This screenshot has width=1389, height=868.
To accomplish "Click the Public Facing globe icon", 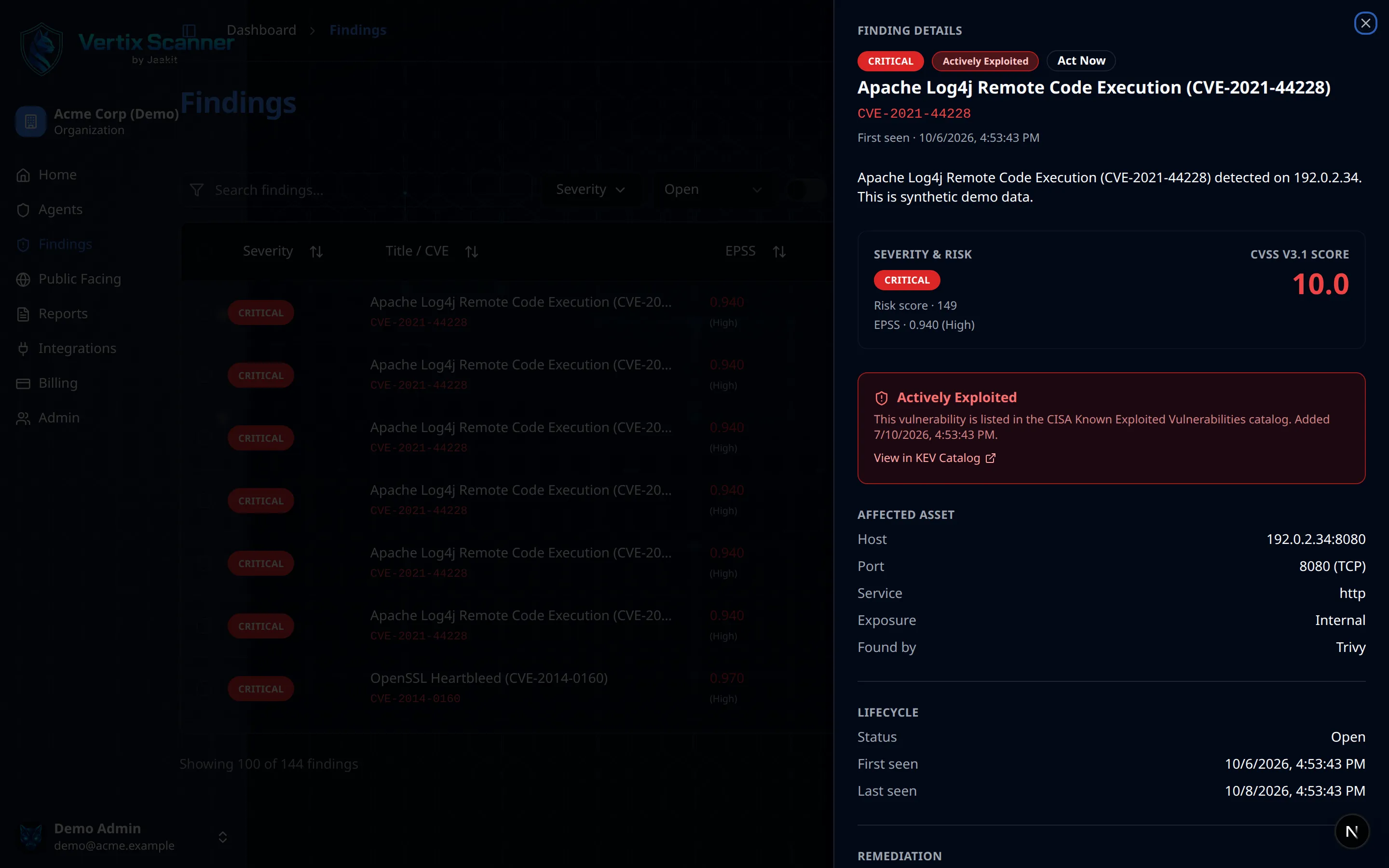I will [23, 280].
